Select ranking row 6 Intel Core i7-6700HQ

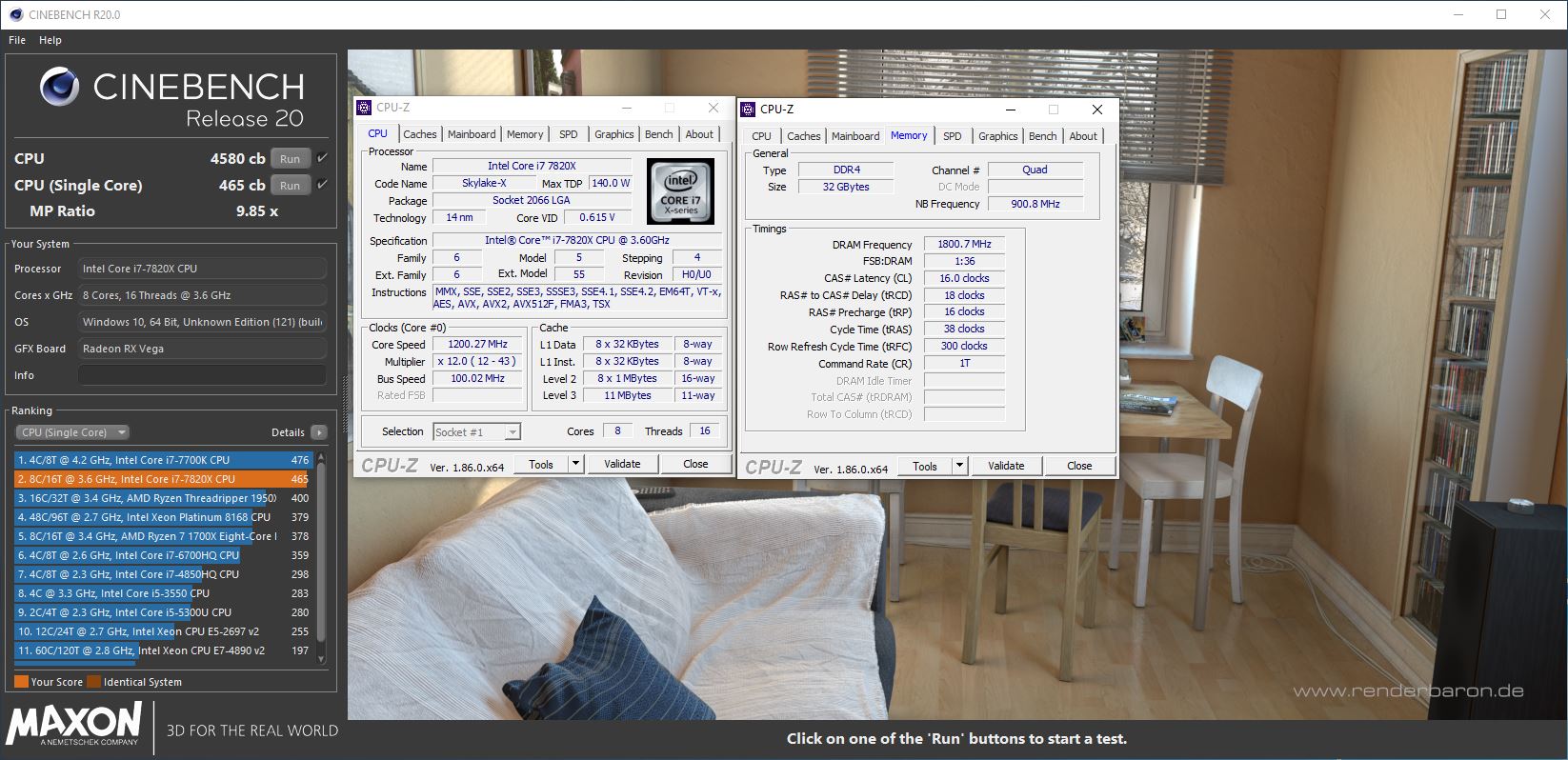(x=164, y=555)
